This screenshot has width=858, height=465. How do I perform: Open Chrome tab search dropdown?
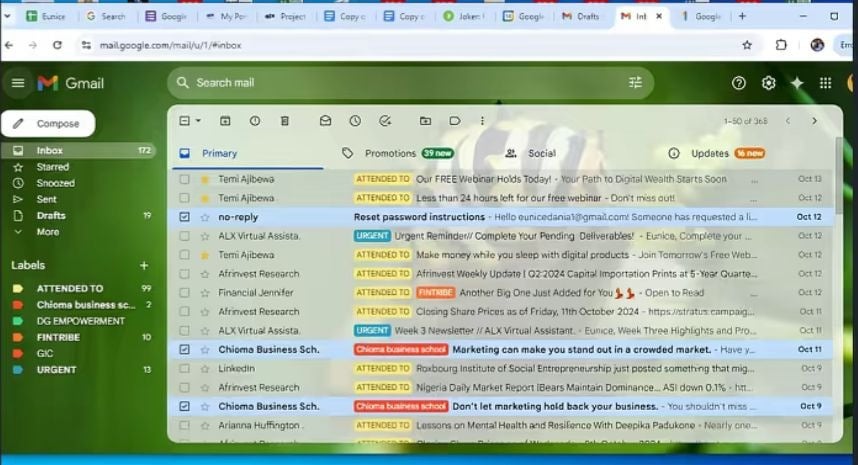coord(7,16)
